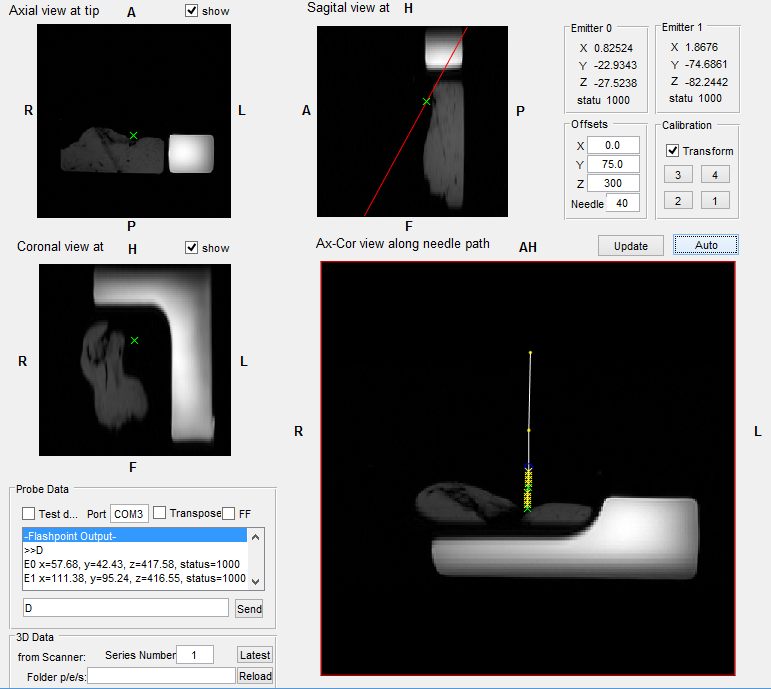Image resolution: width=771 pixels, height=689 pixels.
Task: Click the Update button
Action: point(630,246)
